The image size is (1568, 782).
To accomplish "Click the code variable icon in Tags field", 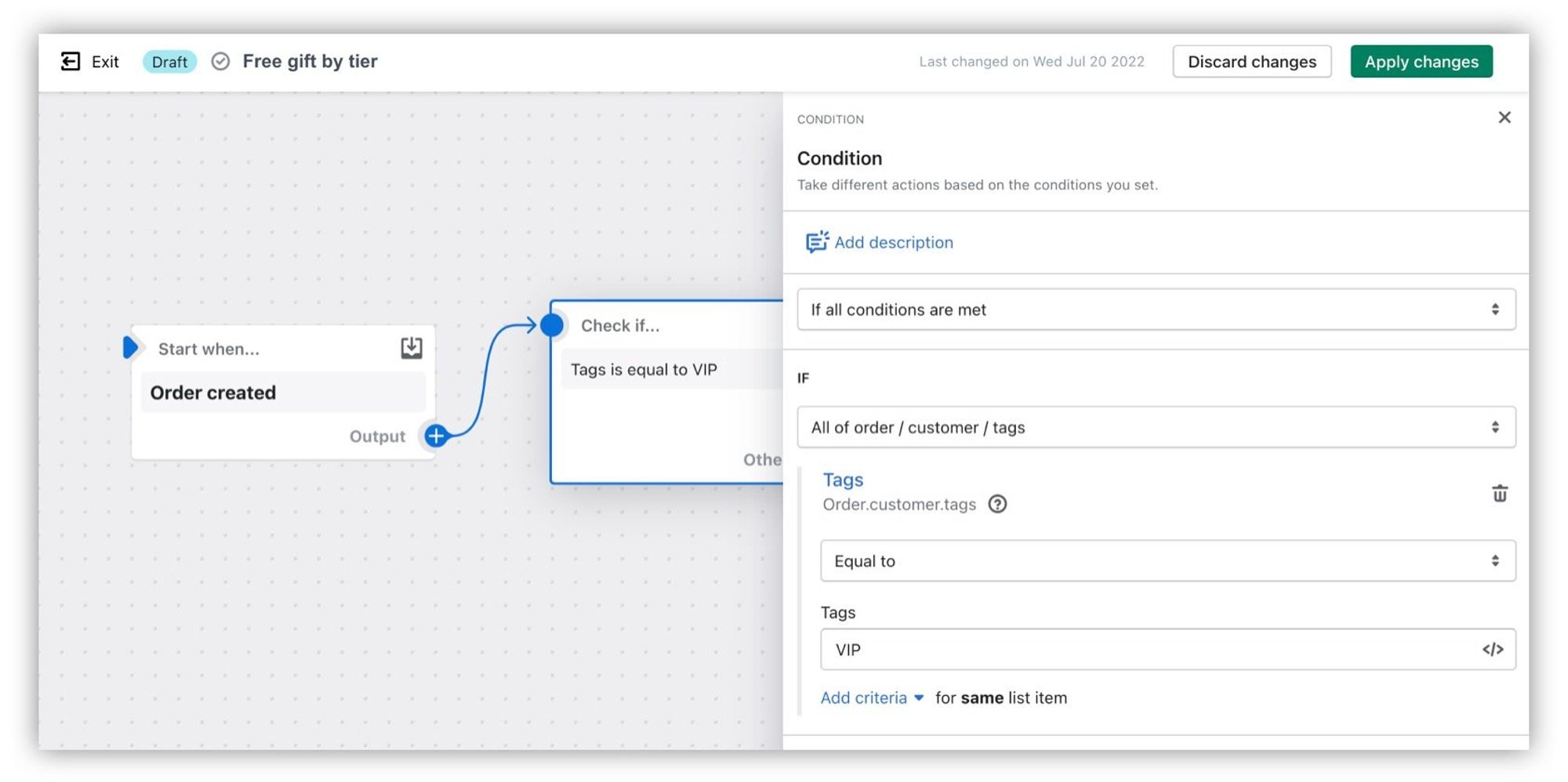I will click(1492, 650).
